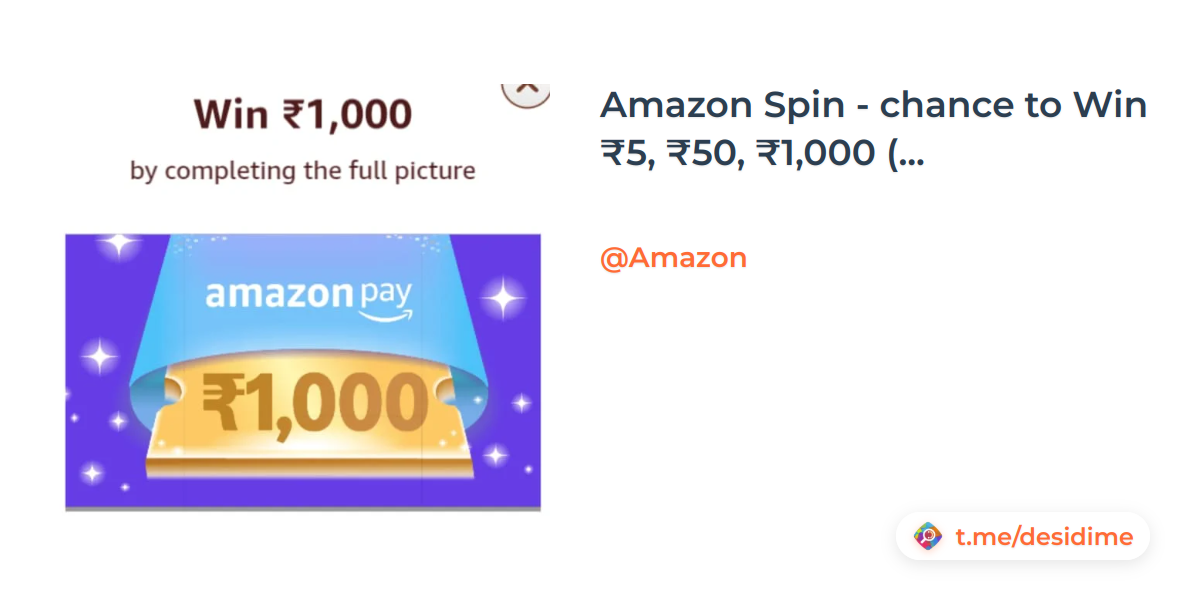Close the popup using the circular X icon

pos(526,90)
